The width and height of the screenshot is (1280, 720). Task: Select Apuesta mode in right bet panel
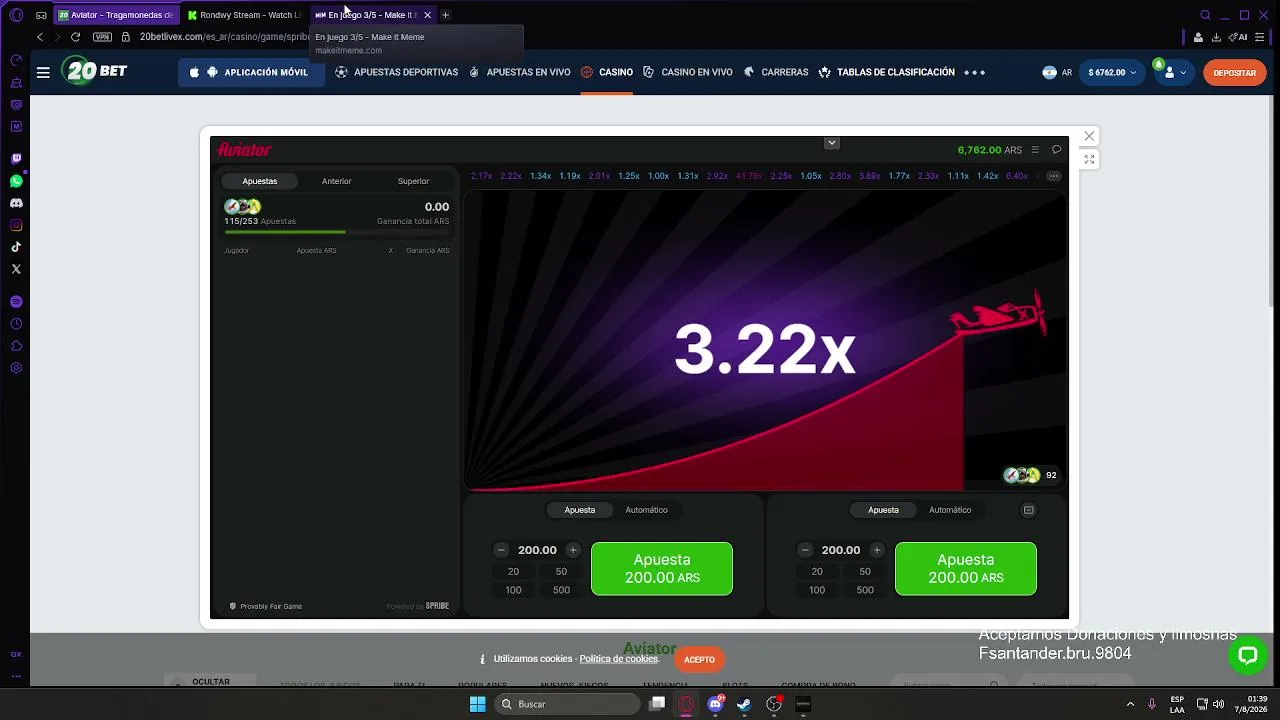coord(883,510)
